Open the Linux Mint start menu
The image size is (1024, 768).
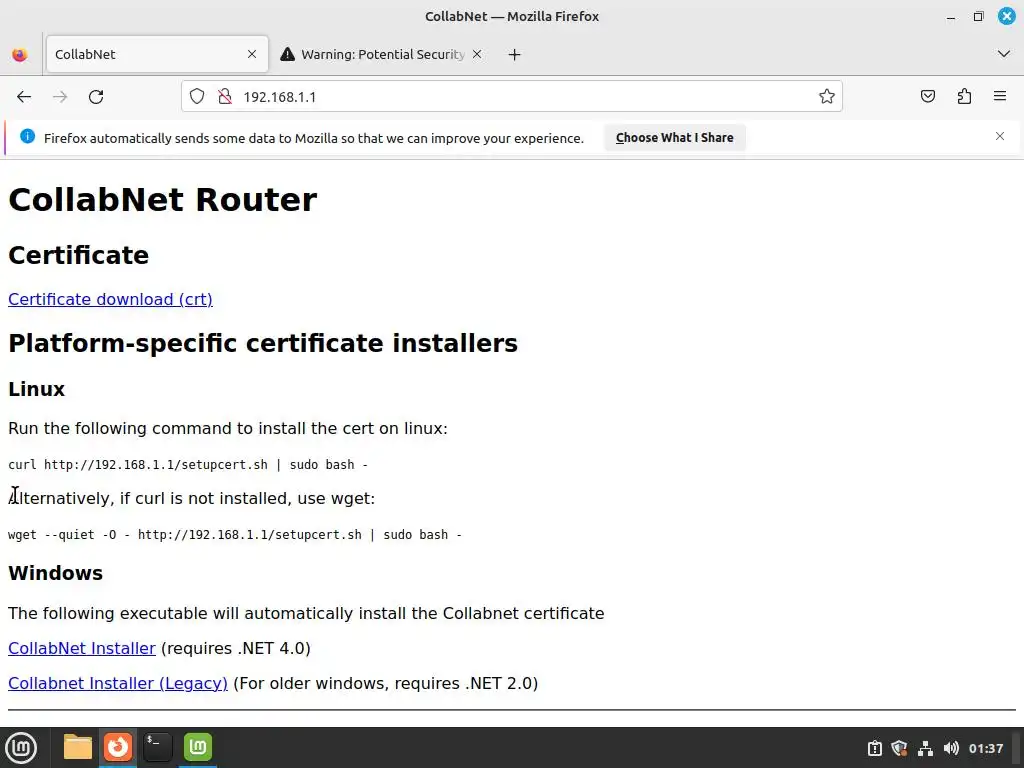tap(21, 748)
